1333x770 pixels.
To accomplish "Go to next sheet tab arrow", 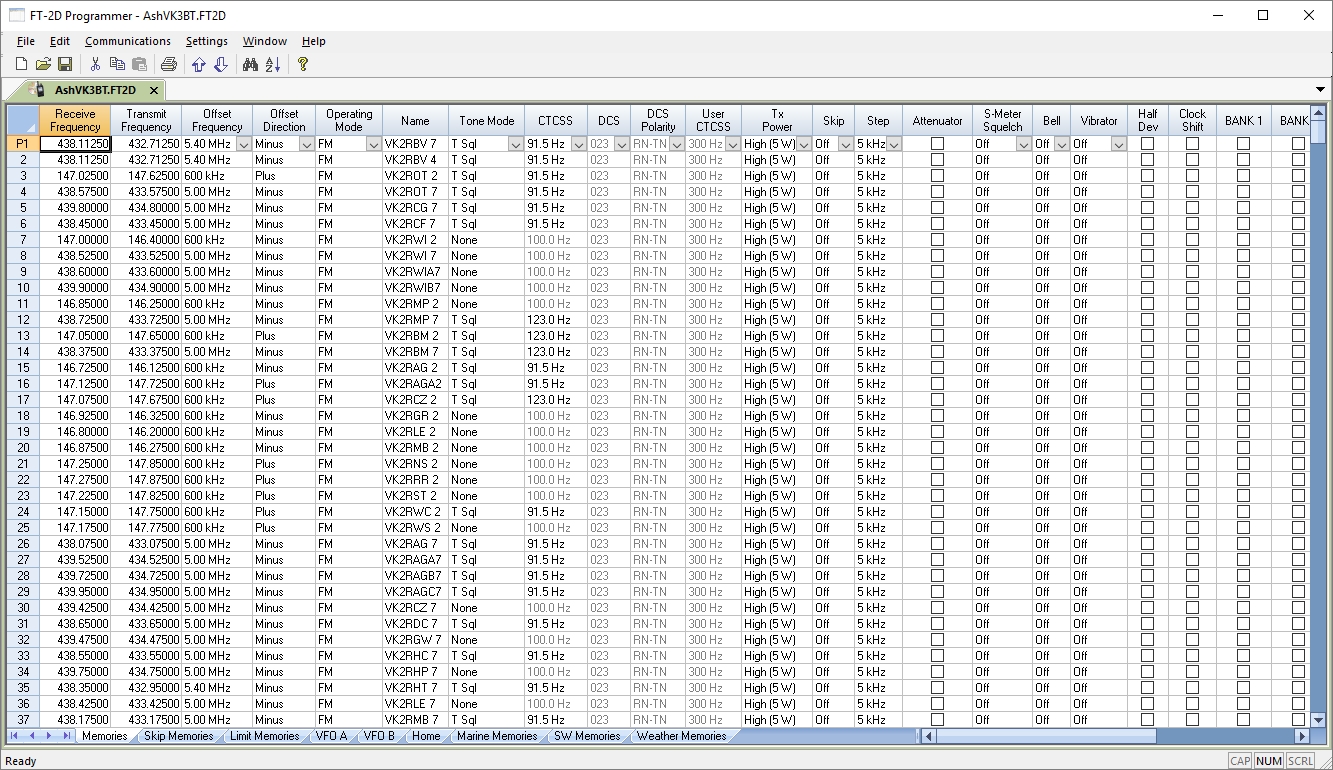I will click(49, 736).
